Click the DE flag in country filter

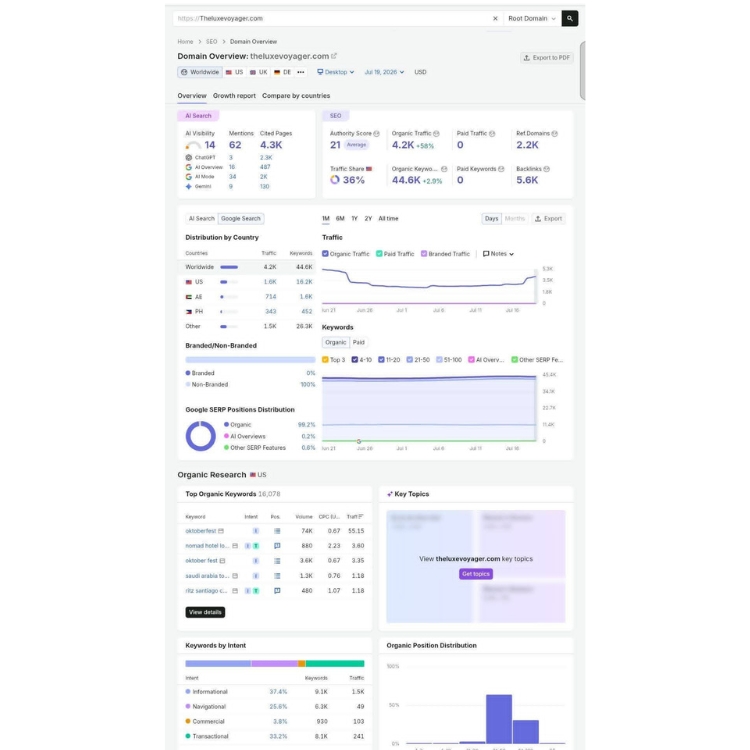click(276, 72)
